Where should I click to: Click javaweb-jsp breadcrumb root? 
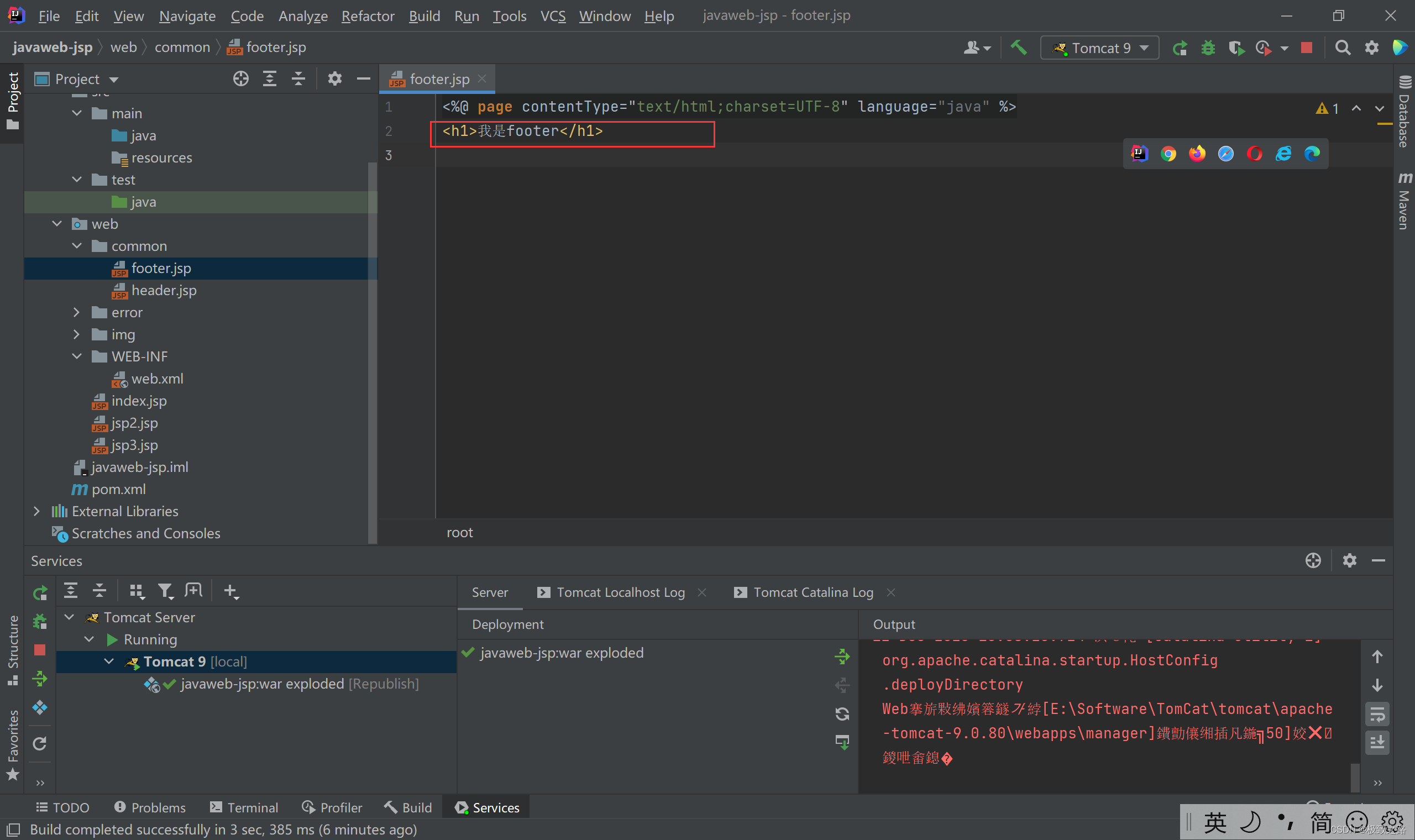click(53, 48)
